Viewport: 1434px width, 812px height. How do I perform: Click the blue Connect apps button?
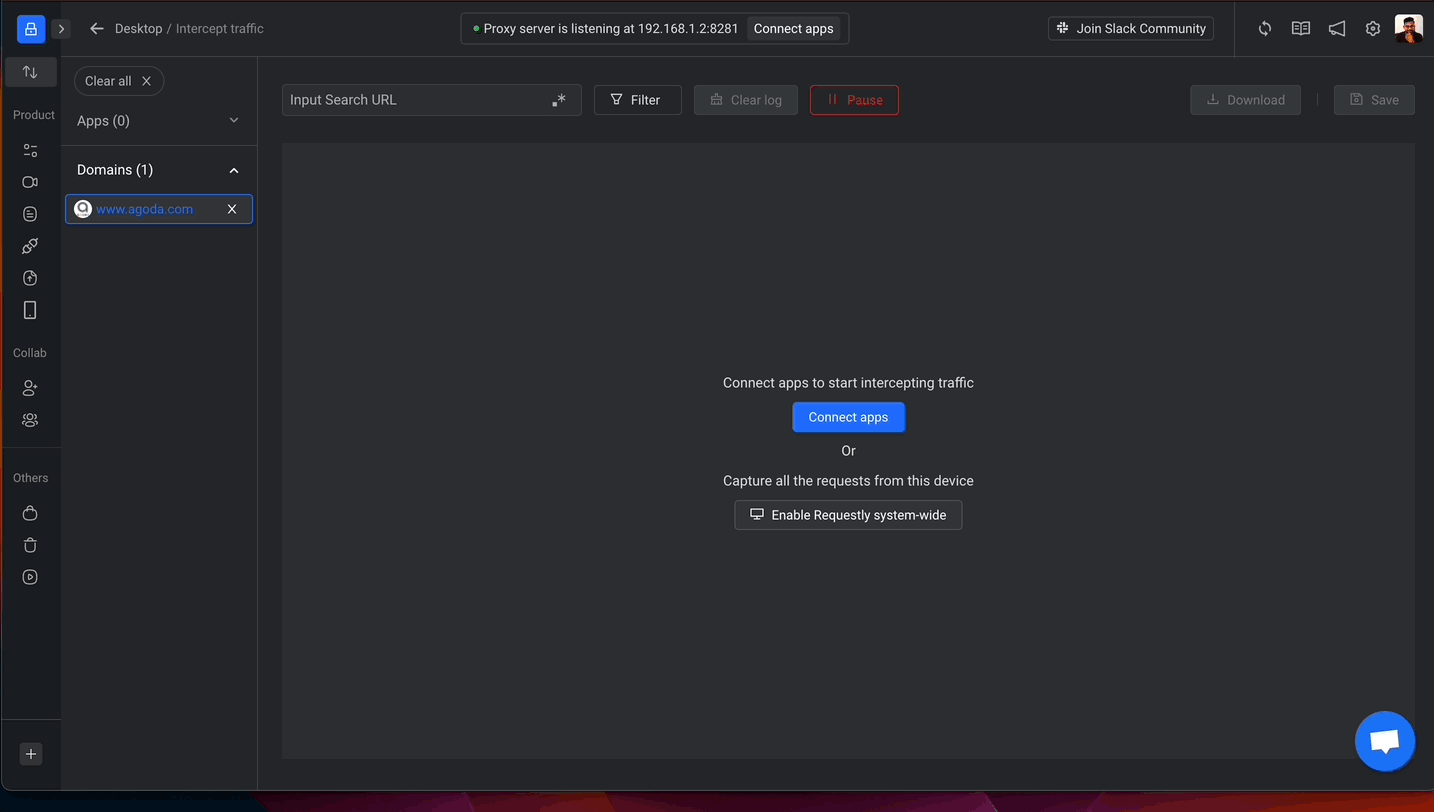pos(848,417)
